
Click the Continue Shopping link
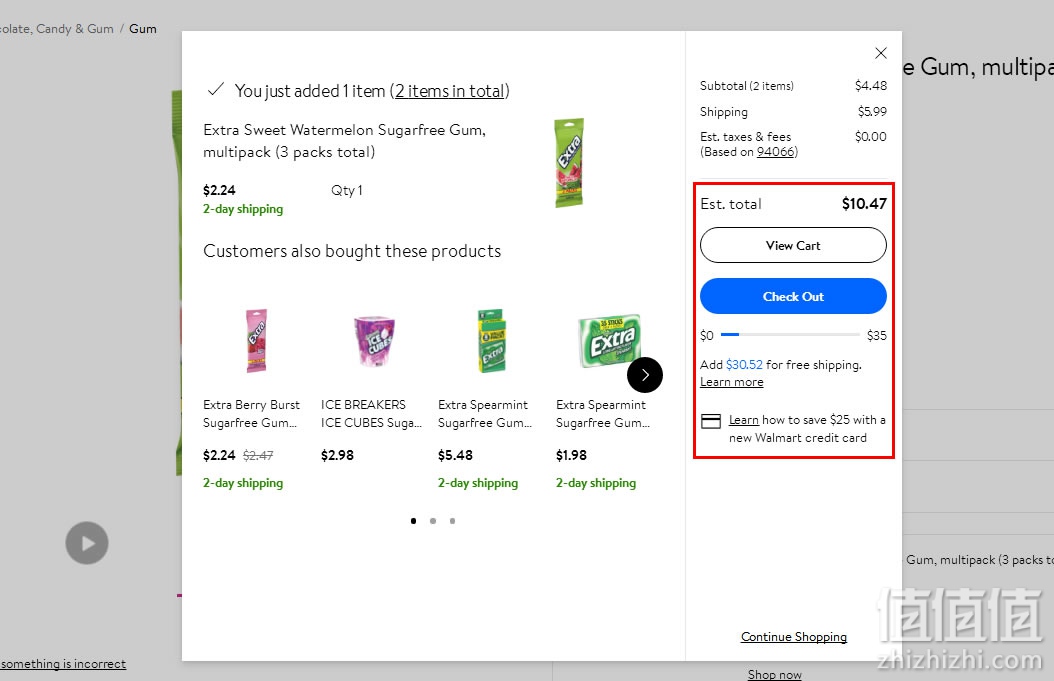793,637
